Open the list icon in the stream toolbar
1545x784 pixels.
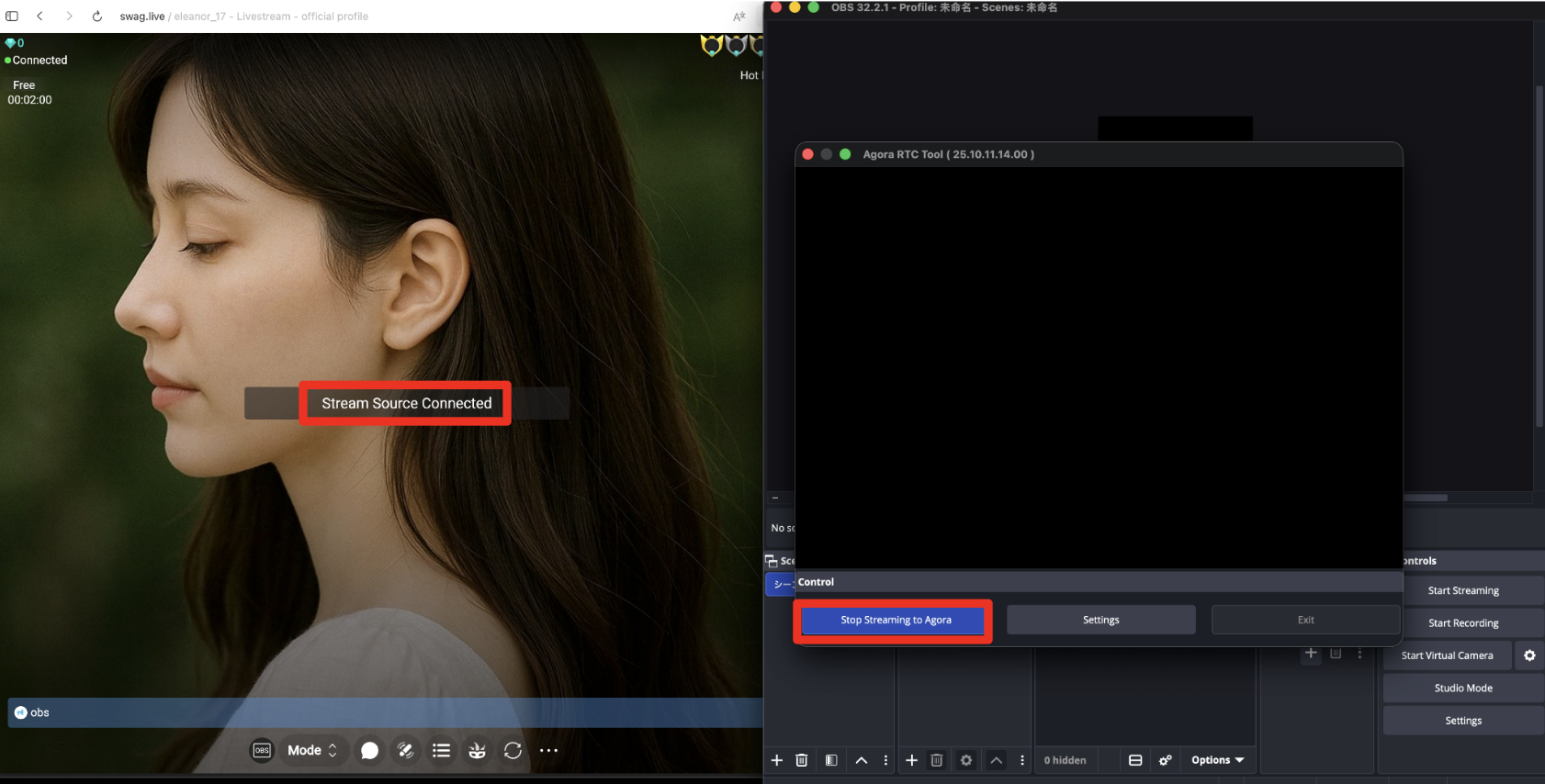pos(441,750)
